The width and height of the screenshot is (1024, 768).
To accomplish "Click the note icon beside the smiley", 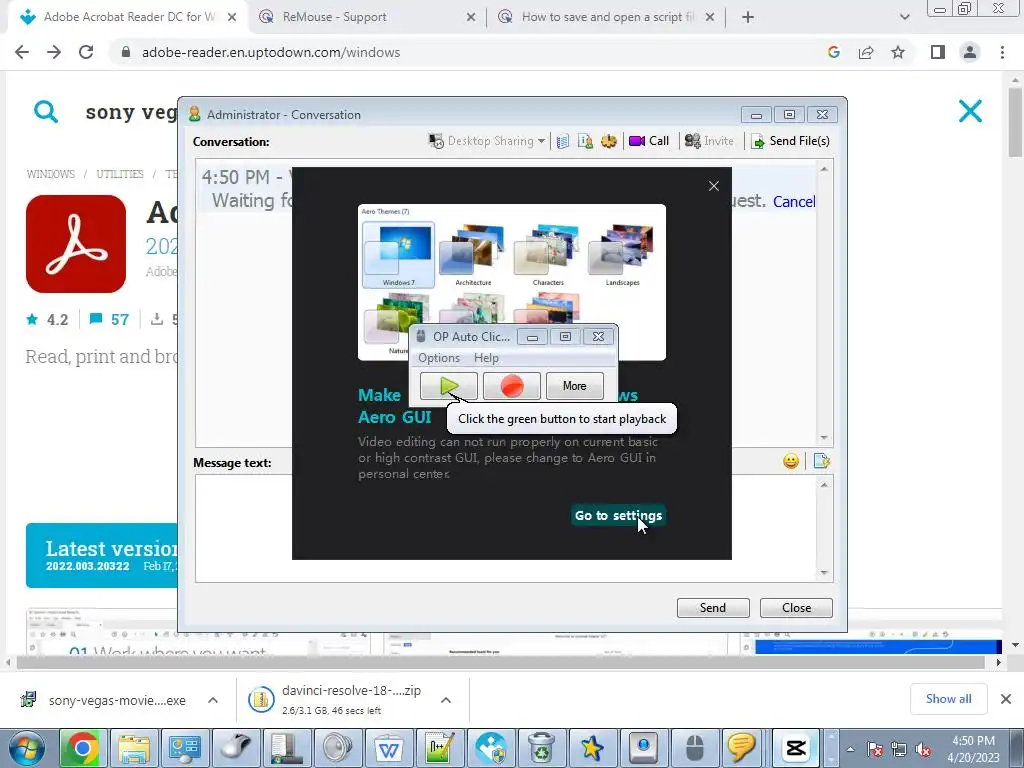I will coord(822,462).
